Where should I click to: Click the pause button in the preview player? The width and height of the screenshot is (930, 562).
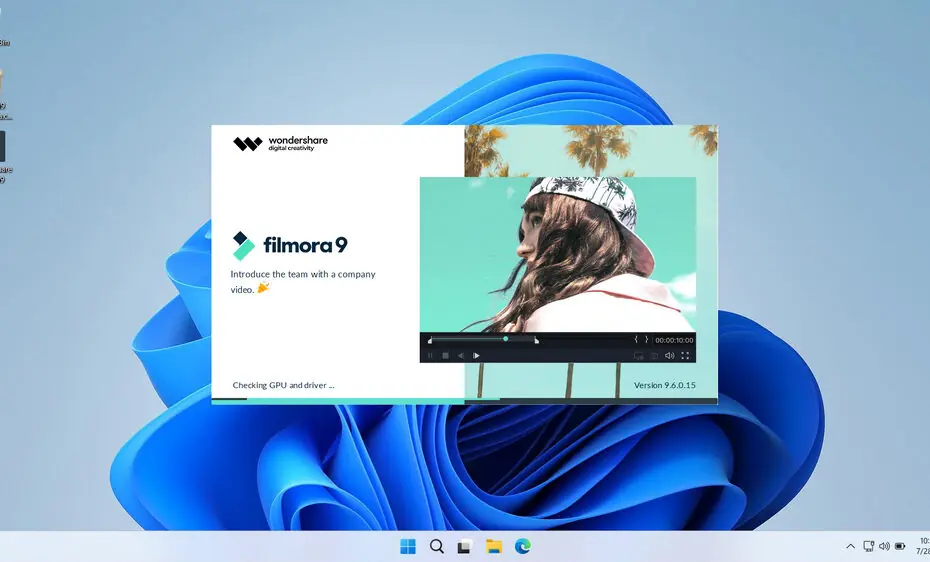(x=430, y=356)
